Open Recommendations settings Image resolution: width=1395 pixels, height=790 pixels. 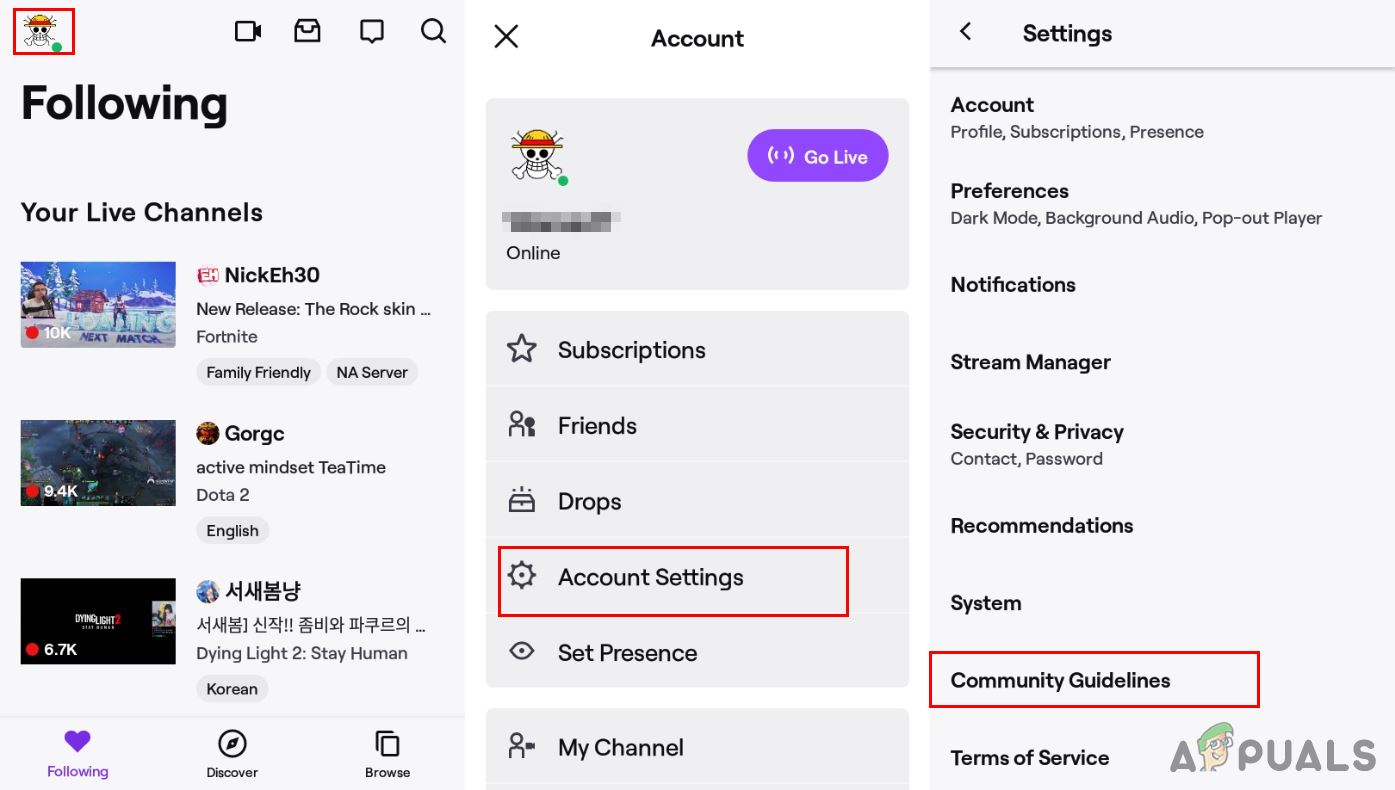pos(1162,525)
